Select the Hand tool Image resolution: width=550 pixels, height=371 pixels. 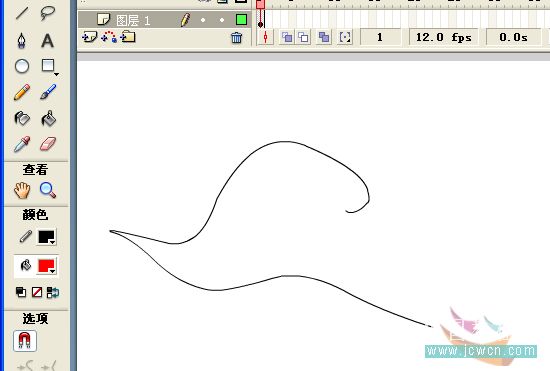(22, 190)
